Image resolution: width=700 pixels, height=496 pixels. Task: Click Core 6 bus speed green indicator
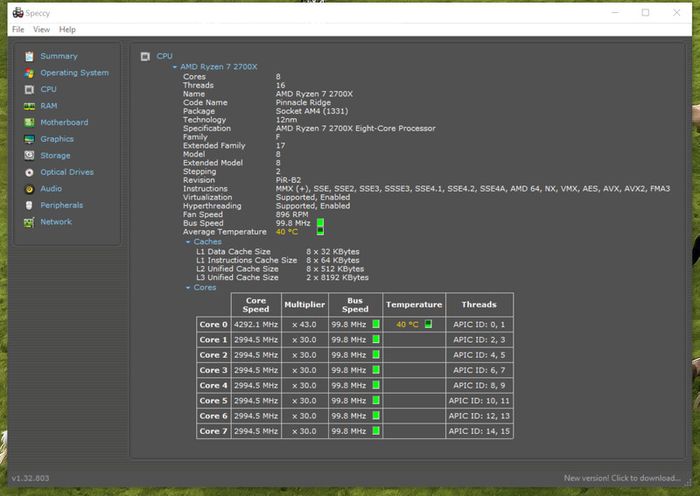click(x=376, y=416)
